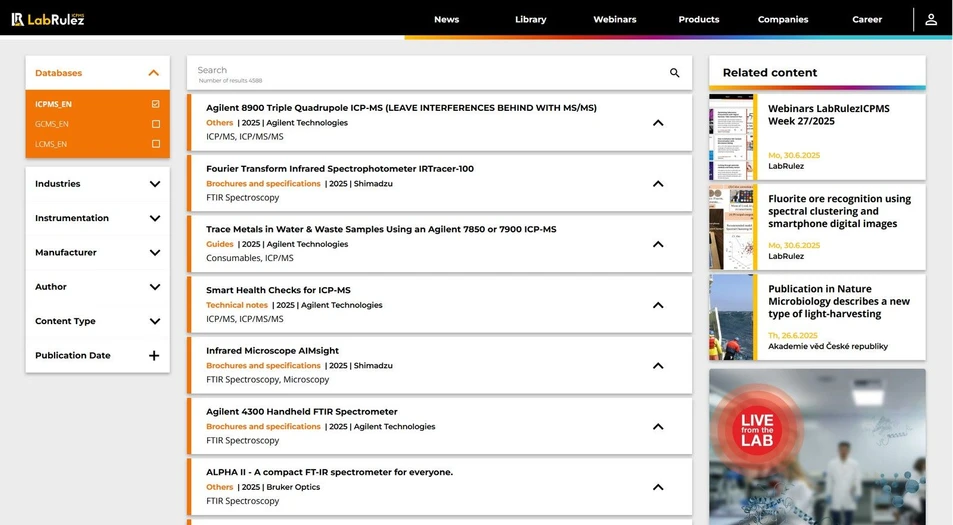The width and height of the screenshot is (953, 525).
Task: Click the Live from the Lab badge
Action: click(x=757, y=430)
